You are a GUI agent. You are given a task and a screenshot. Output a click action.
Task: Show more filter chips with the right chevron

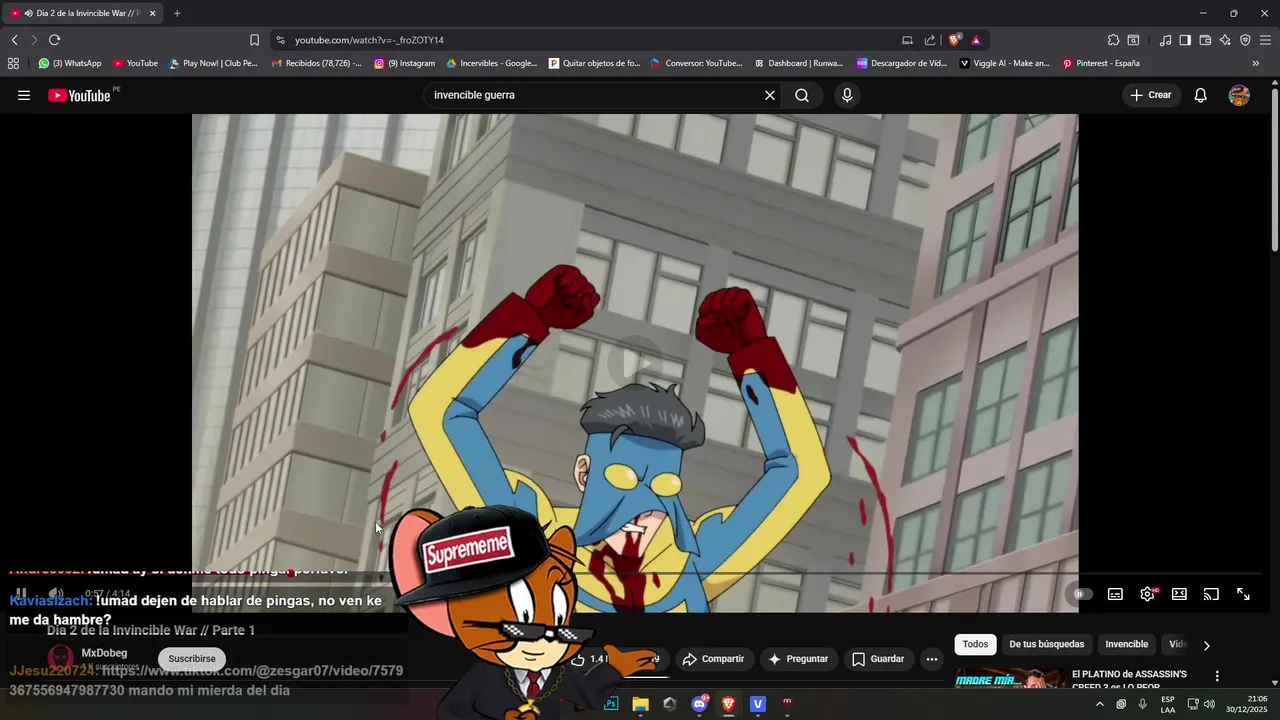(1206, 645)
